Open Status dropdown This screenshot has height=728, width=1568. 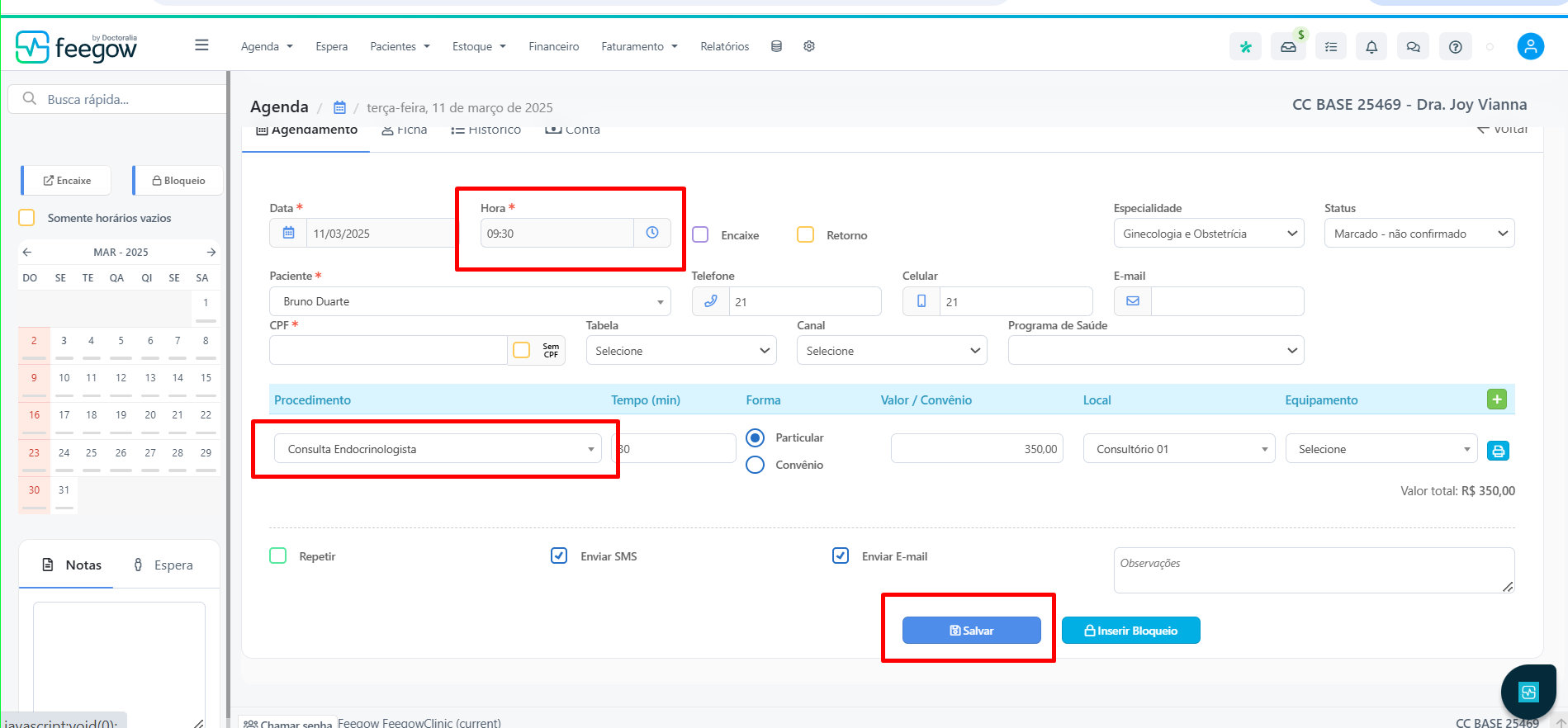(1419, 234)
